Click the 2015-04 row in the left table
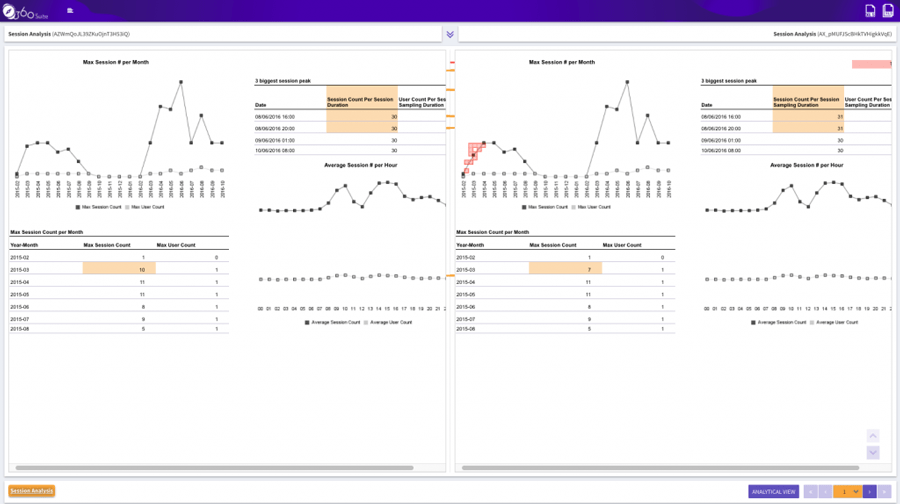 119,282
